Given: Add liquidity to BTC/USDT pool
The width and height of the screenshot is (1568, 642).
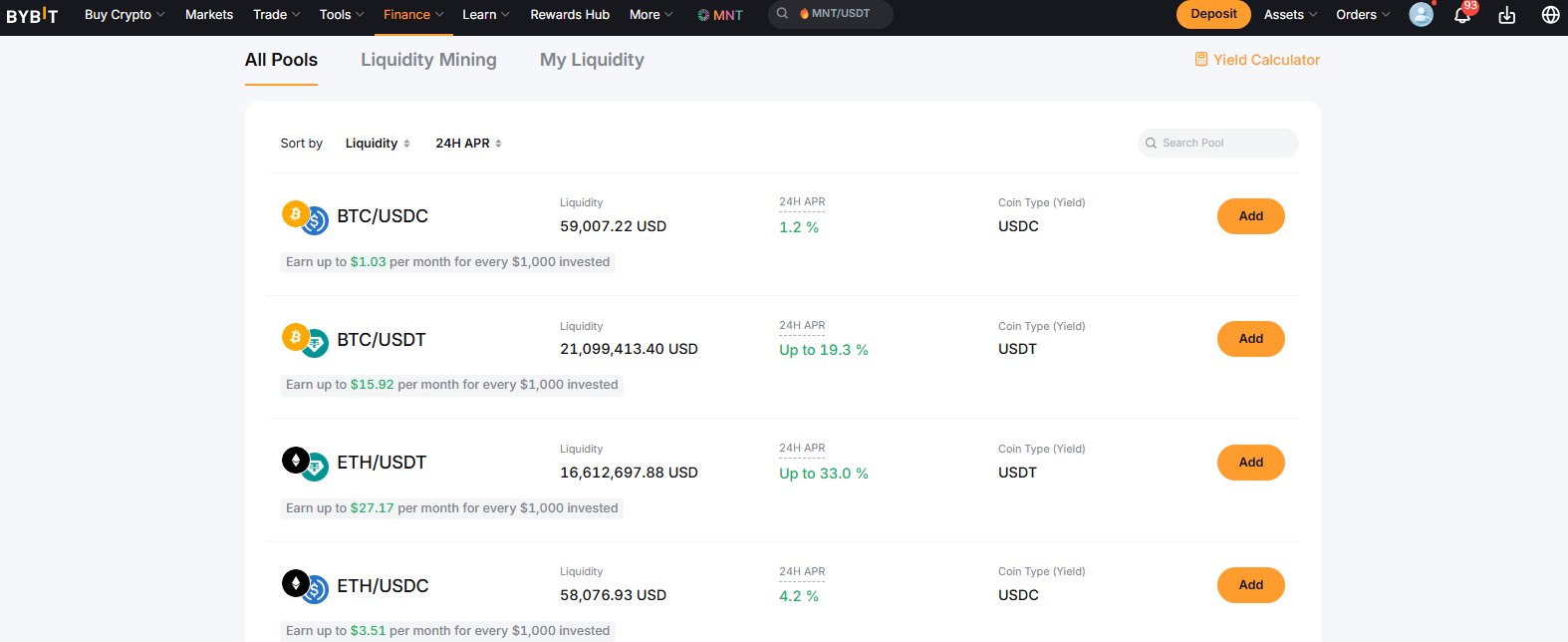Looking at the screenshot, I should pyautogui.click(x=1251, y=339).
